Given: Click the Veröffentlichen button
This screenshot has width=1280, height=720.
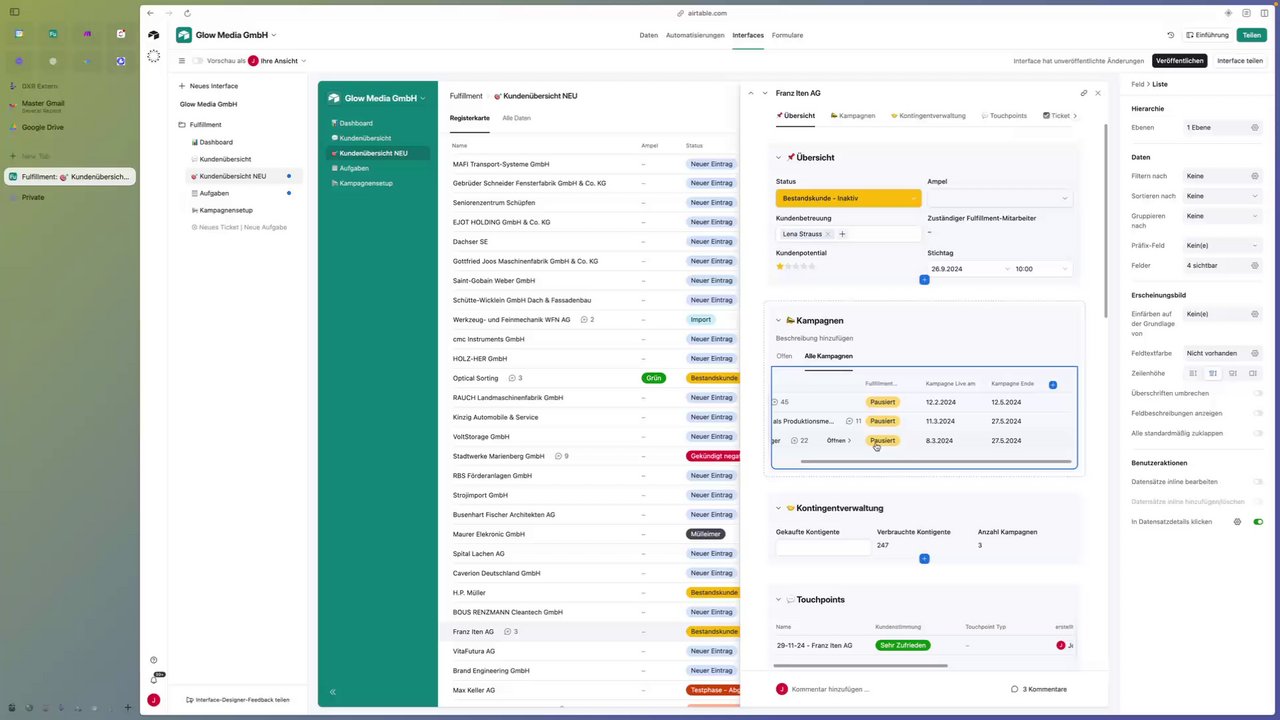Looking at the screenshot, I should click(x=1179, y=61).
